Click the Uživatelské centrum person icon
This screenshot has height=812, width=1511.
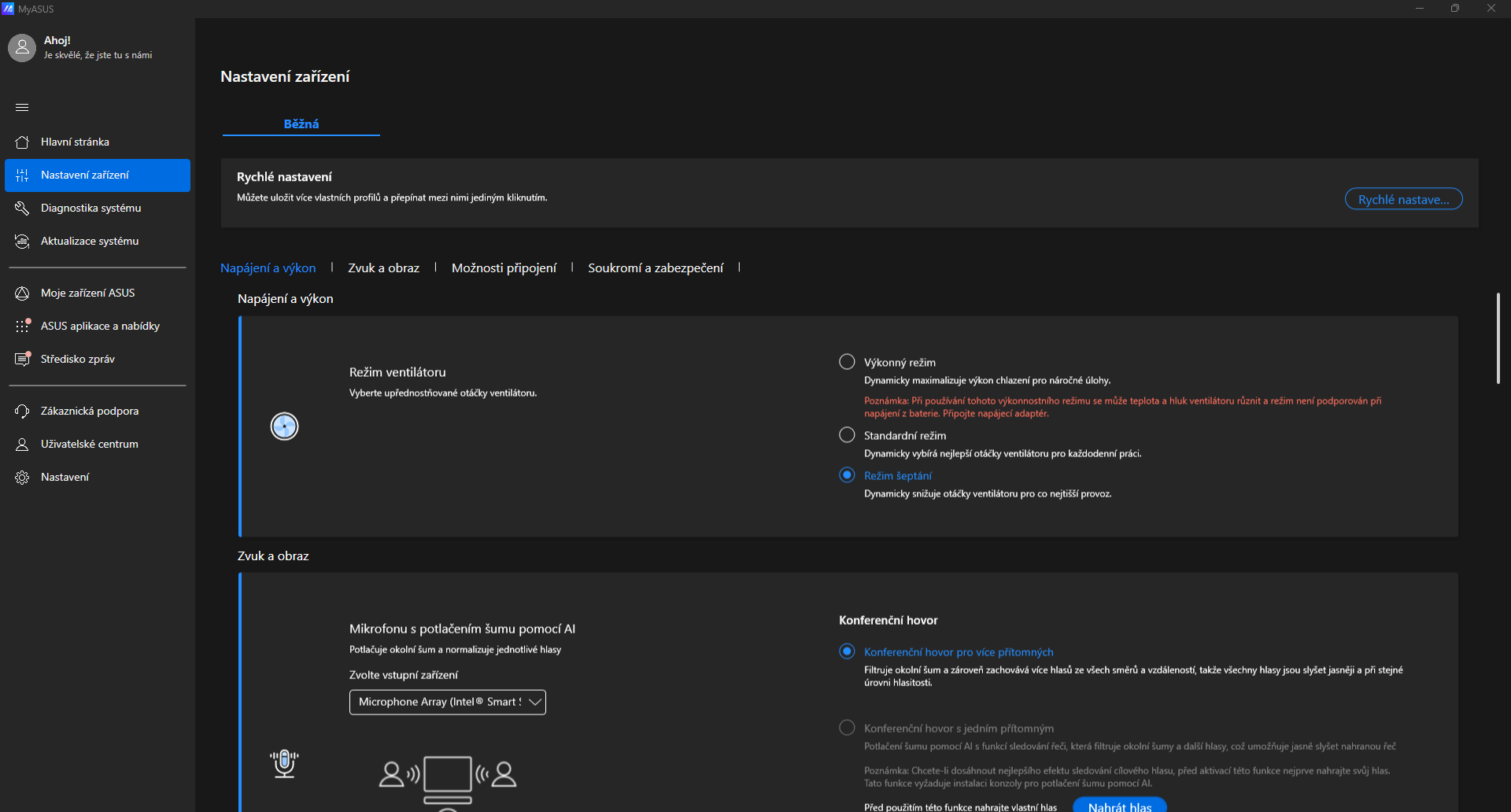point(22,445)
